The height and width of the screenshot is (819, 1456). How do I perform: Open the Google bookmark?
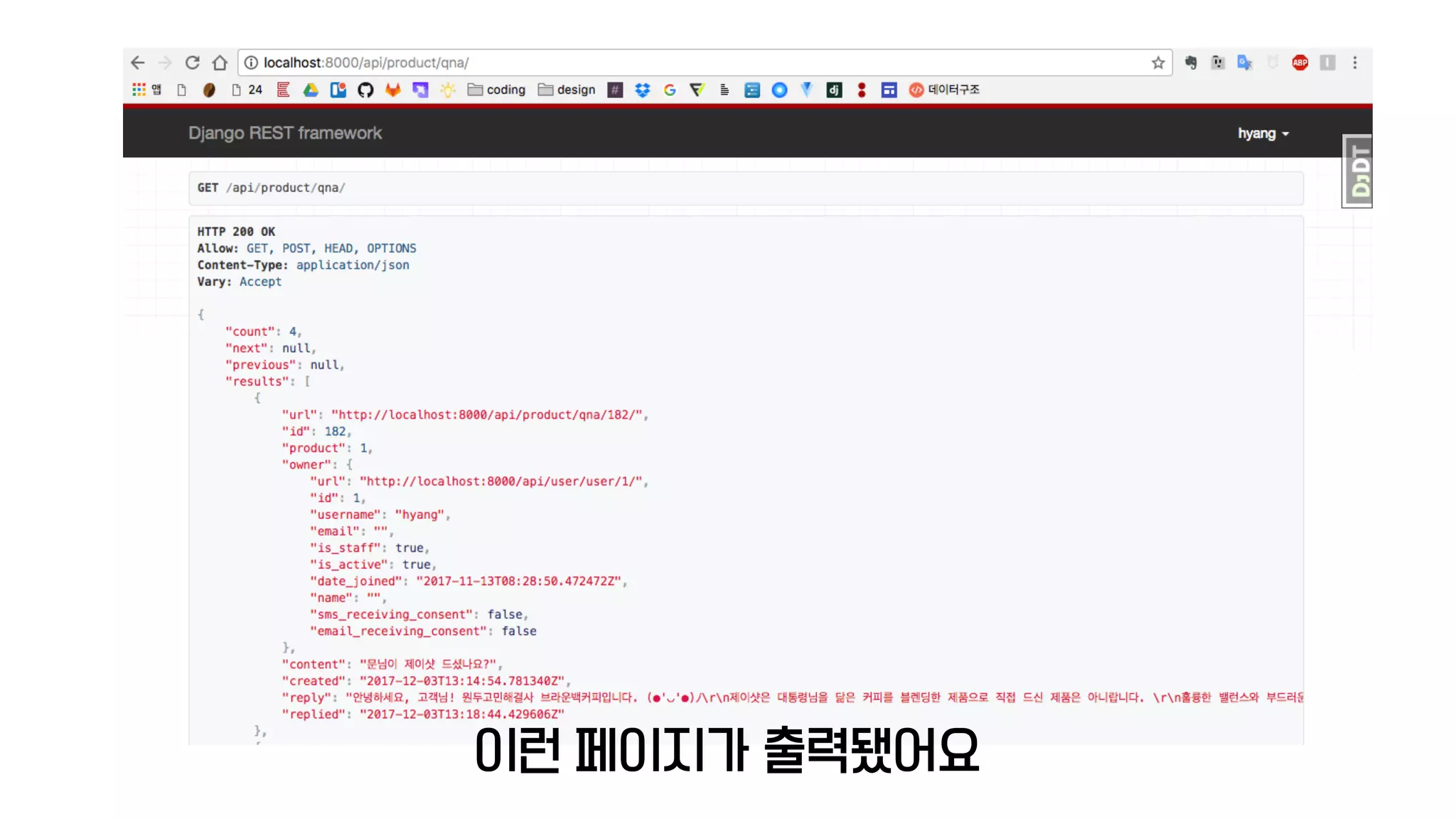[670, 90]
